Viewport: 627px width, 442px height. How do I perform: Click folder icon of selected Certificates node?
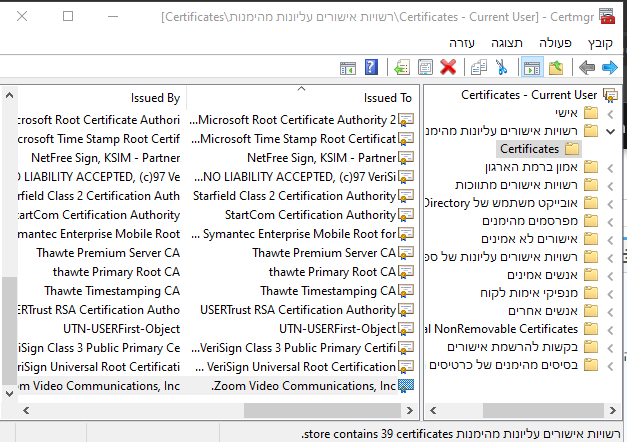(x=572, y=149)
